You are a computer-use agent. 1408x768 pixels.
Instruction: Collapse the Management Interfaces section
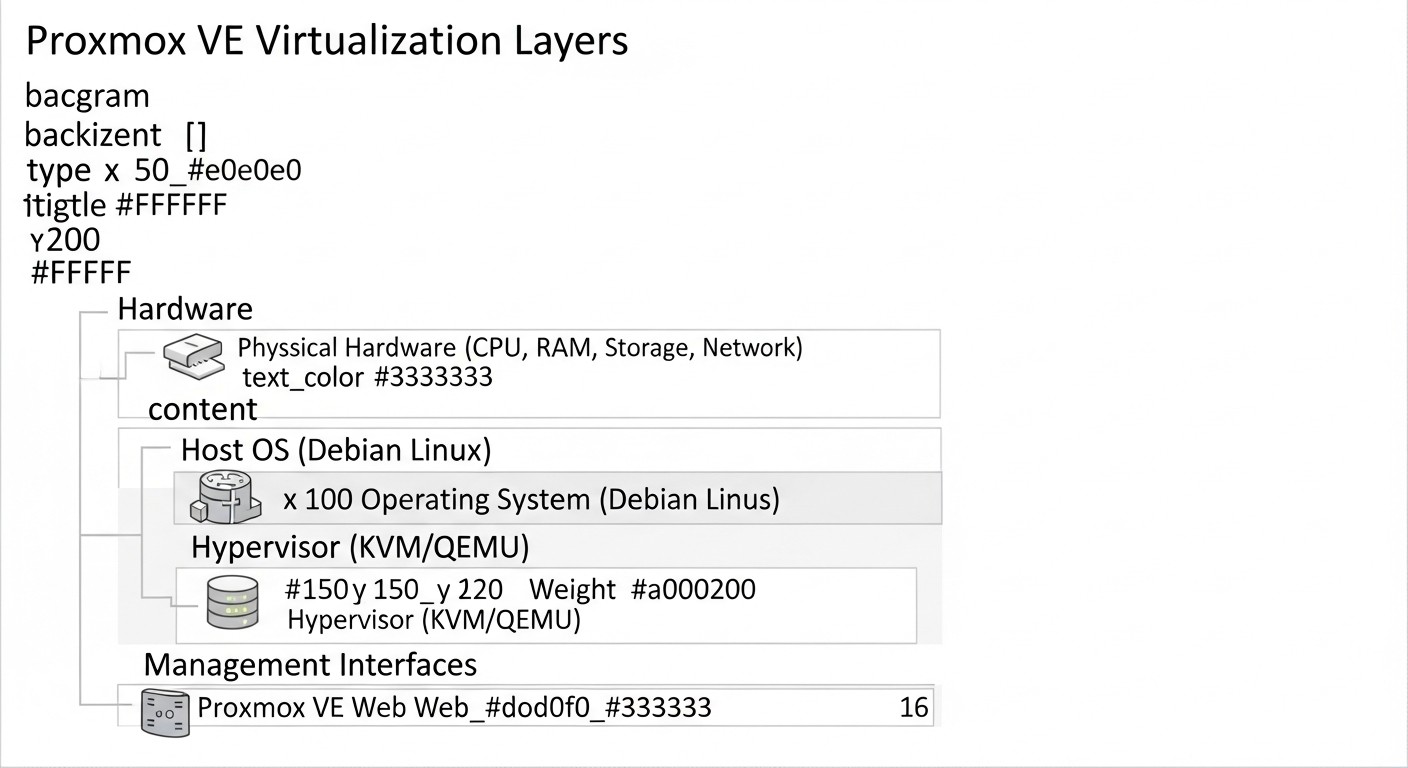310,664
